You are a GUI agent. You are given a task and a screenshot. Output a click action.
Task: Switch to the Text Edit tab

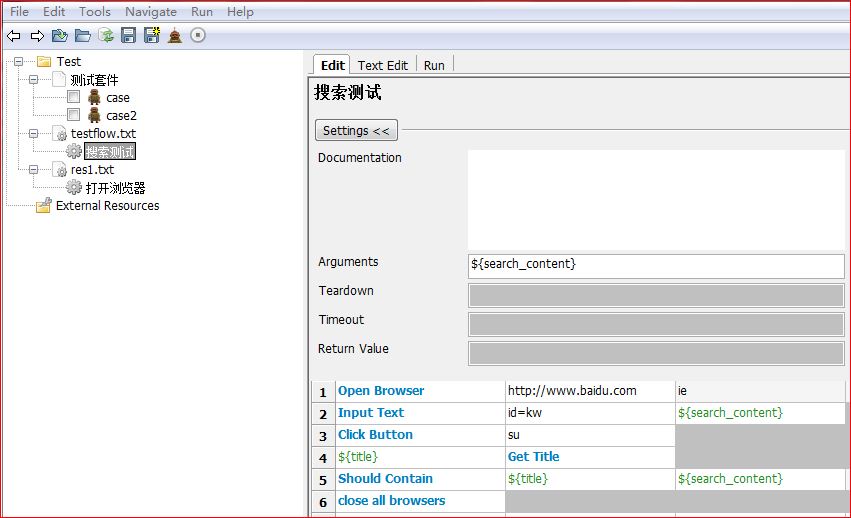pos(383,65)
